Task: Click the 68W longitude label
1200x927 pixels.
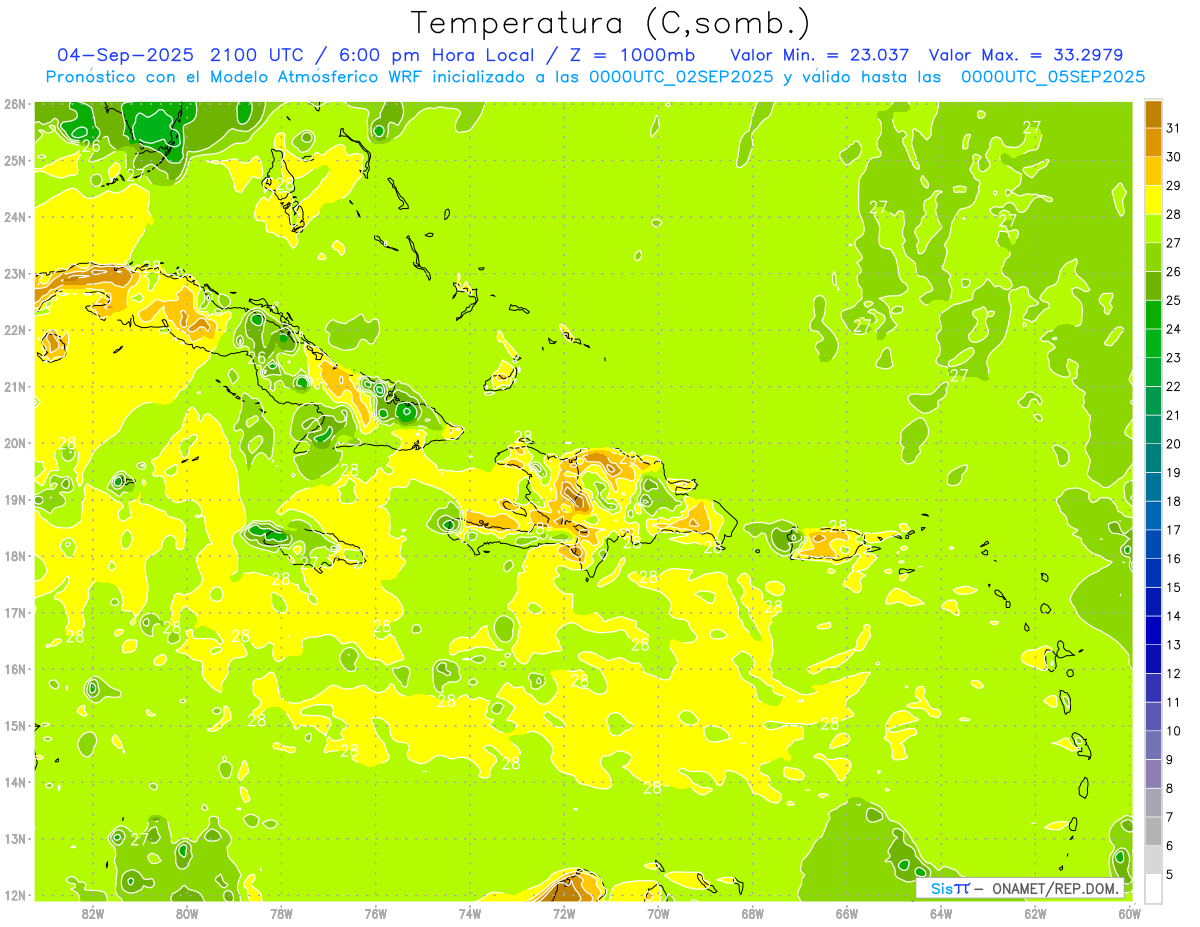Action: pos(753,912)
